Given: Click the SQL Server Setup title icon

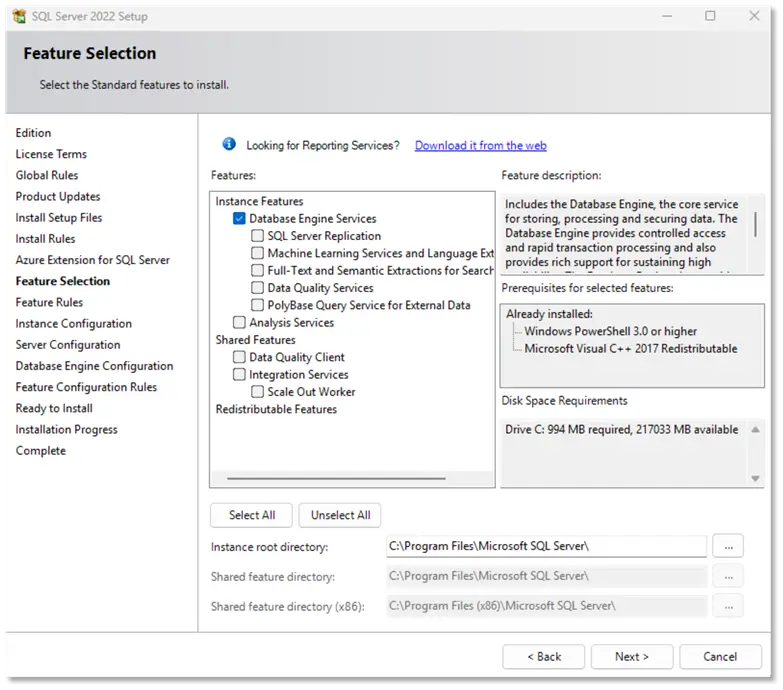Looking at the screenshot, I should coord(19,16).
